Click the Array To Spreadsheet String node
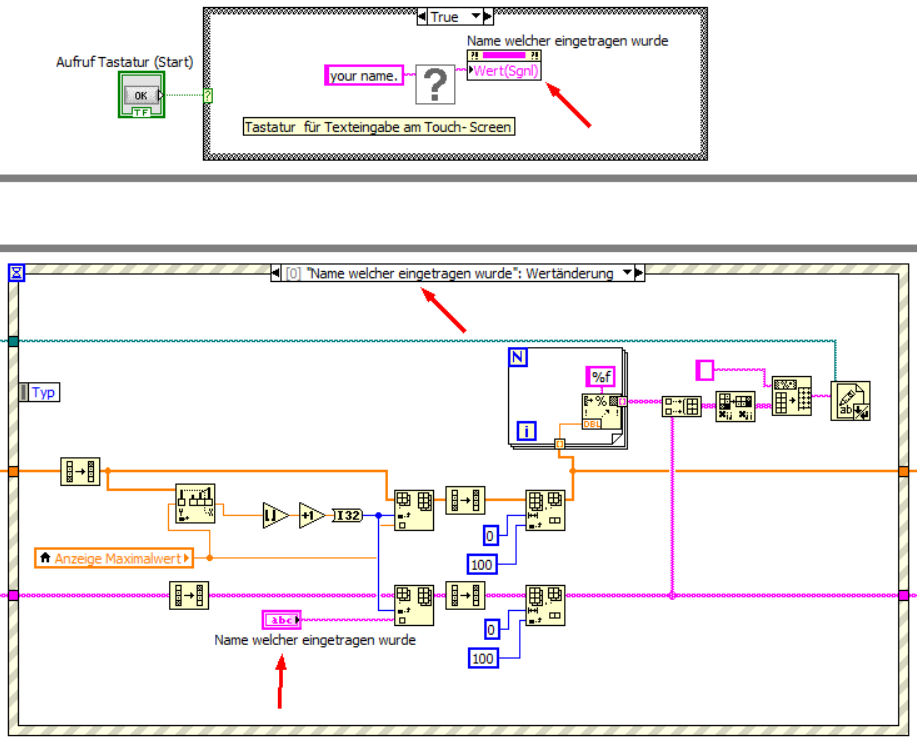The image size is (917, 745). tap(792, 396)
